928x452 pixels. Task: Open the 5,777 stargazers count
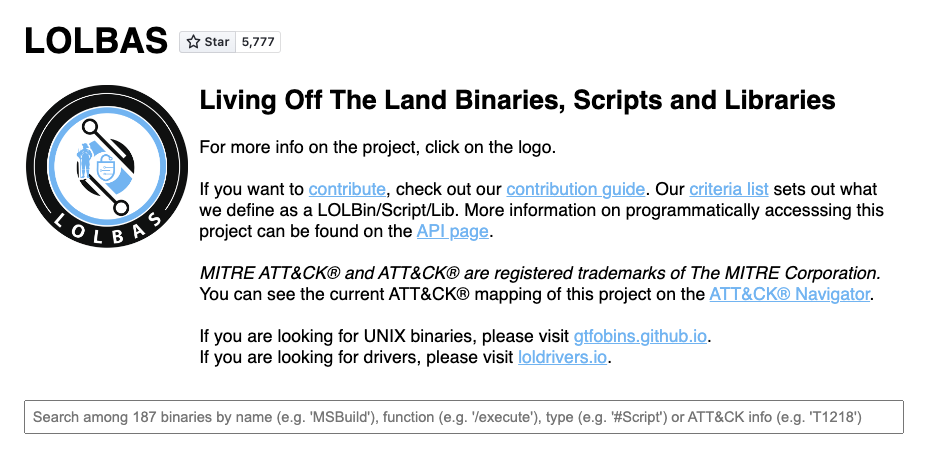click(258, 42)
